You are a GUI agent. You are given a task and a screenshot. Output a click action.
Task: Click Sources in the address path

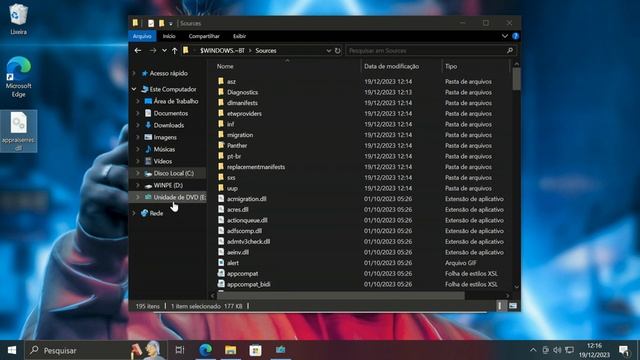pyautogui.click(x=266, y=51)
